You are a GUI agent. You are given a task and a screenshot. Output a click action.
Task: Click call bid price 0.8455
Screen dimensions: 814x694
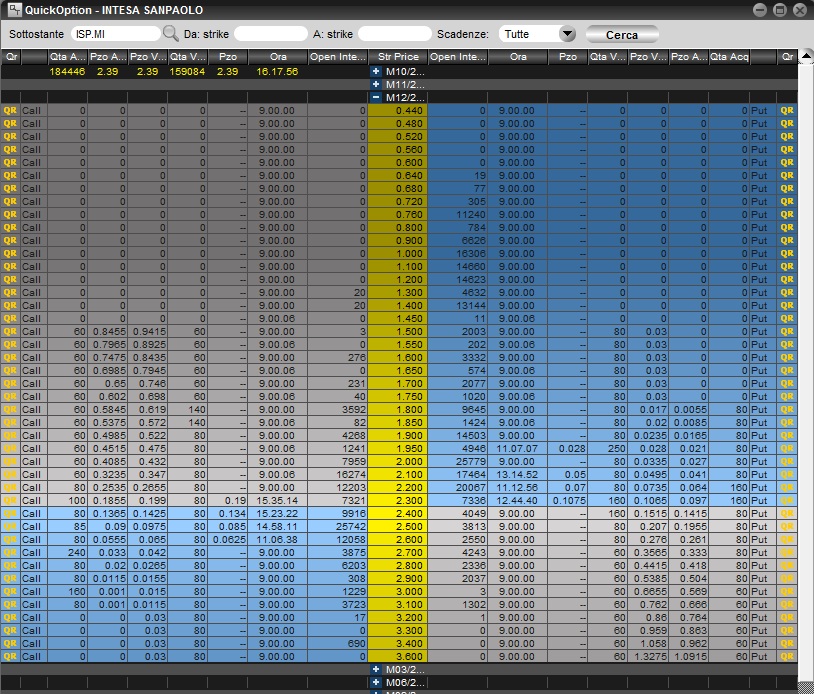click(109, 331)
